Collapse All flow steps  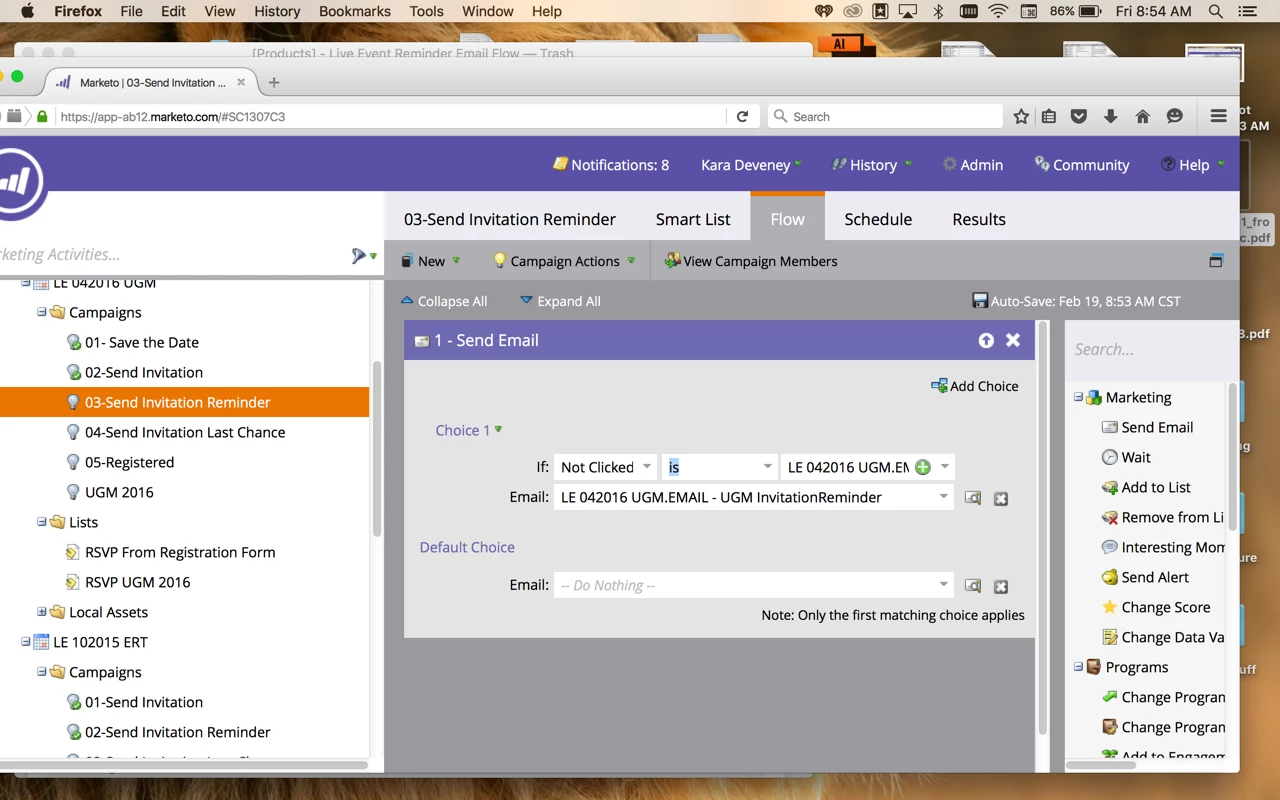(x=444, y=301)
